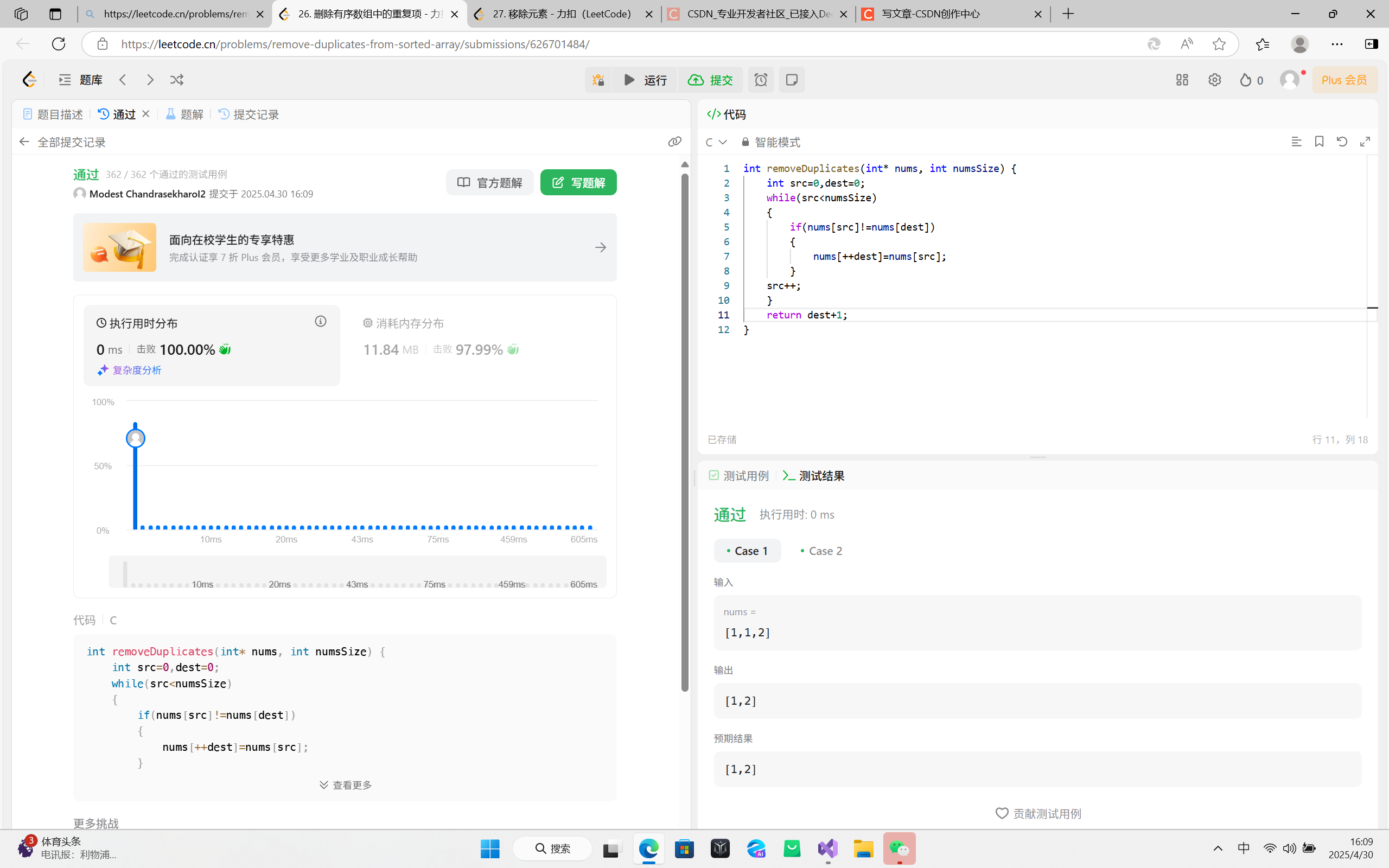
Task: Reset code with the undo arrow icon
Action: [1342, 142]
